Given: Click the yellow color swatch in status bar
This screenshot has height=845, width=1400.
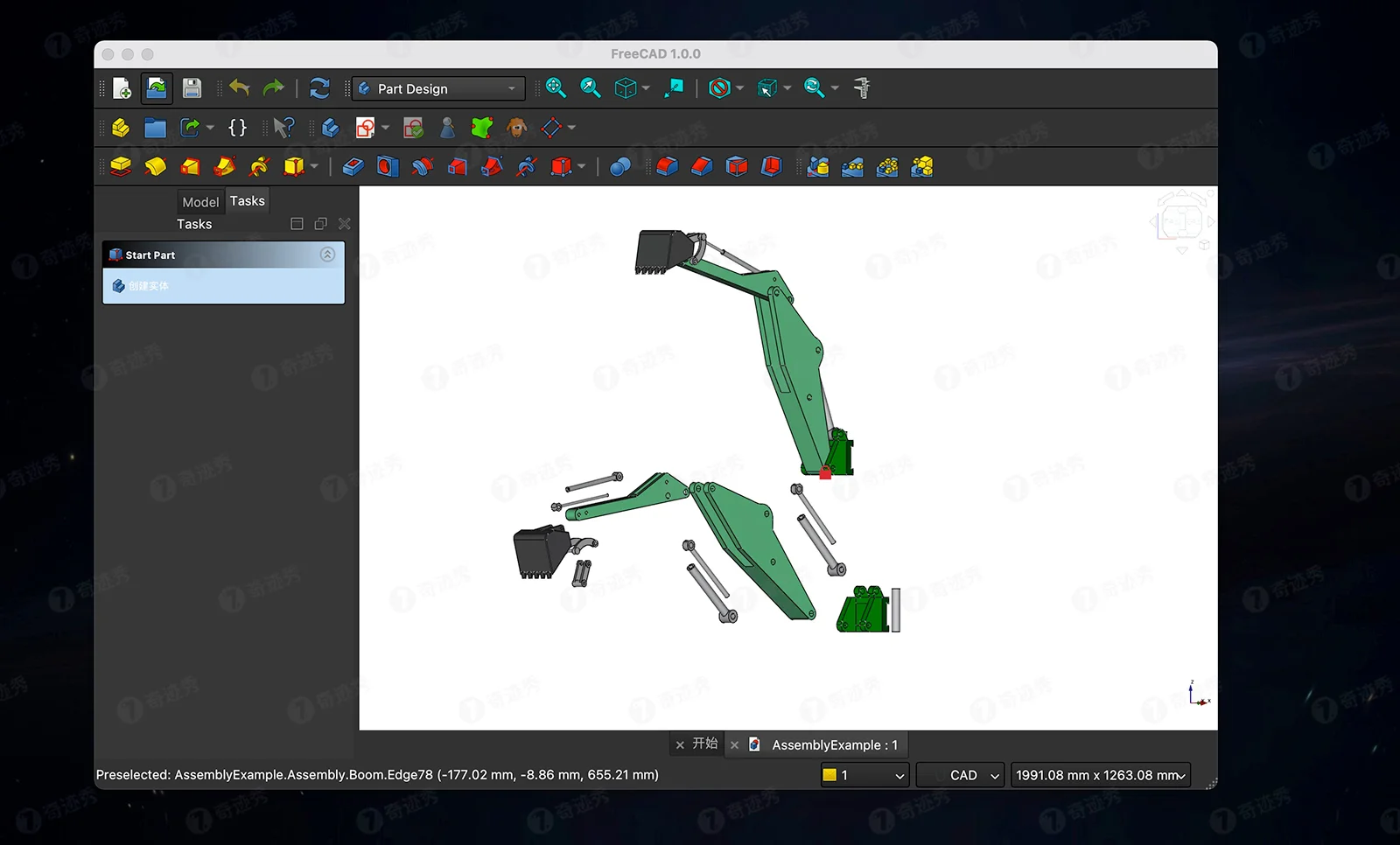Looking at the screenshot, I should click(x=829, y=775).
